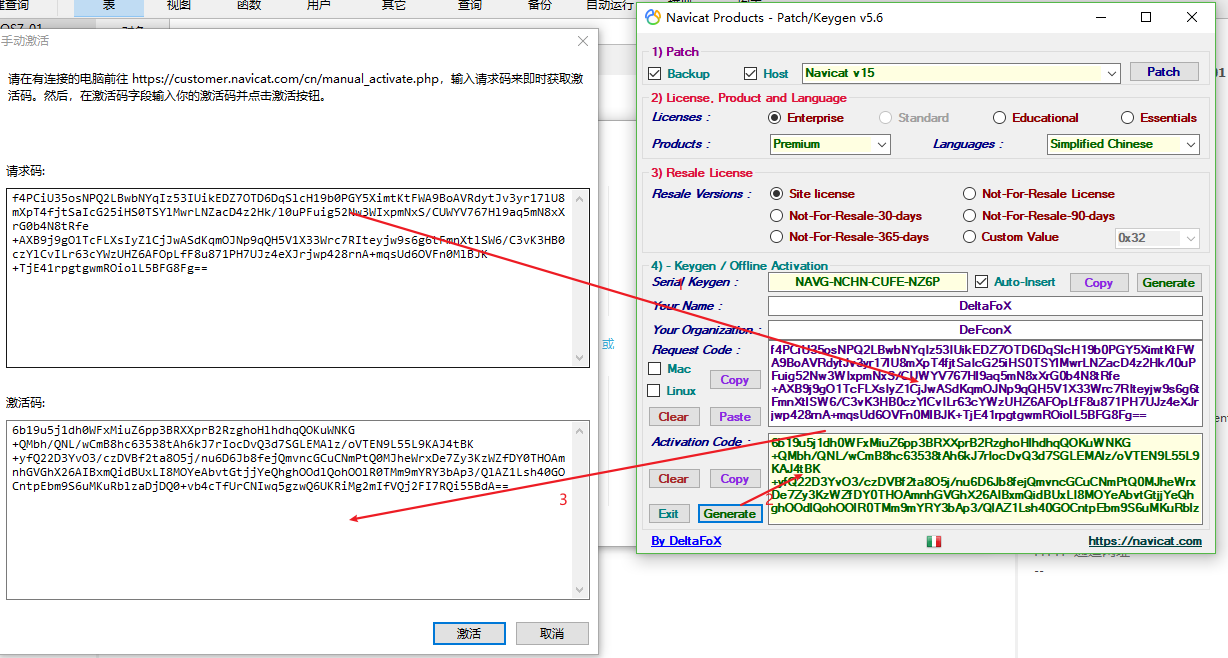Paste into the Request Code field
The height and width of the screenshot is (658, 1228).
pyautogui.click(x=734, y=417)
